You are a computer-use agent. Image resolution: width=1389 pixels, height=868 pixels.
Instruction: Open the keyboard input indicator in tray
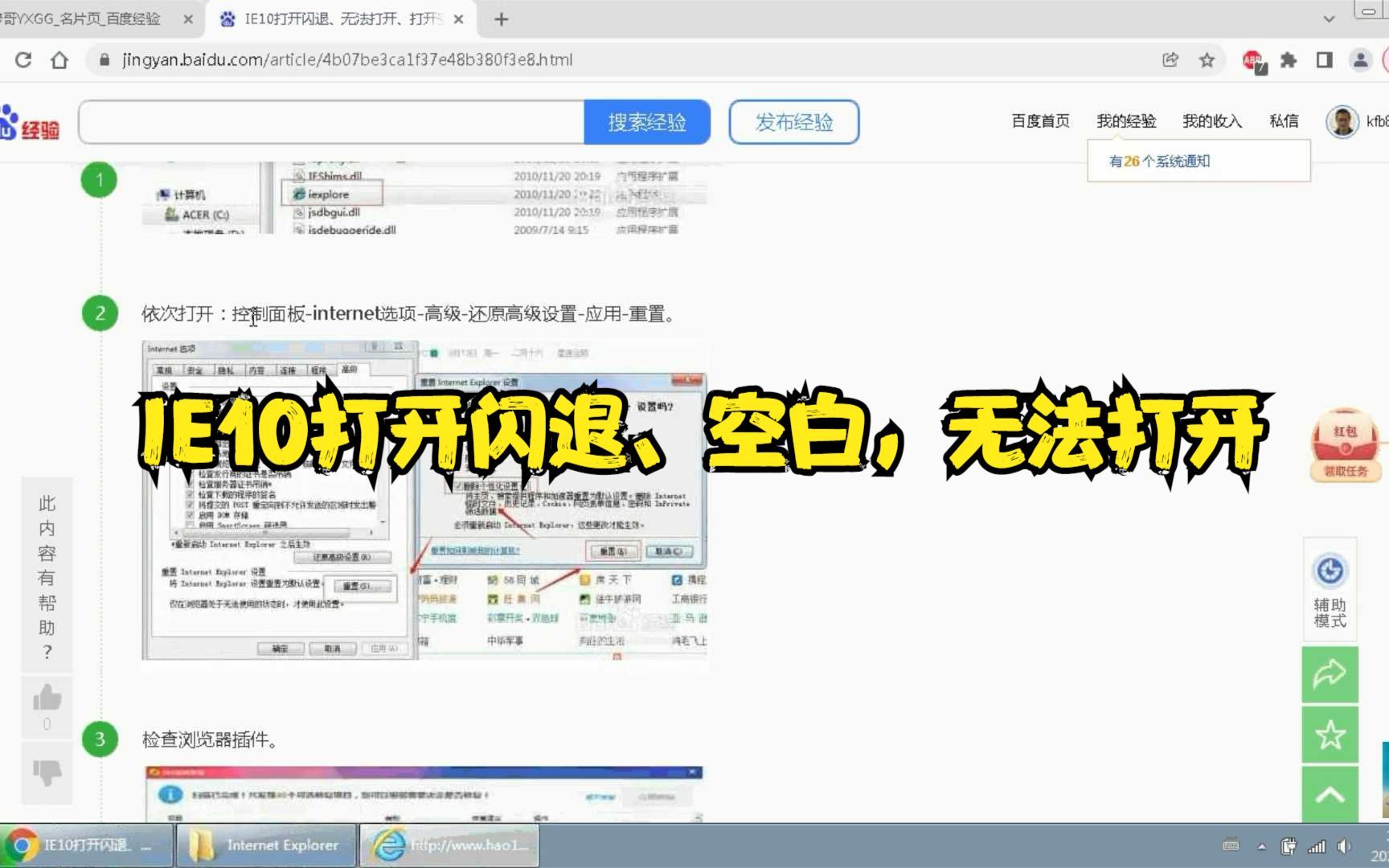[x=1231, y=845]
